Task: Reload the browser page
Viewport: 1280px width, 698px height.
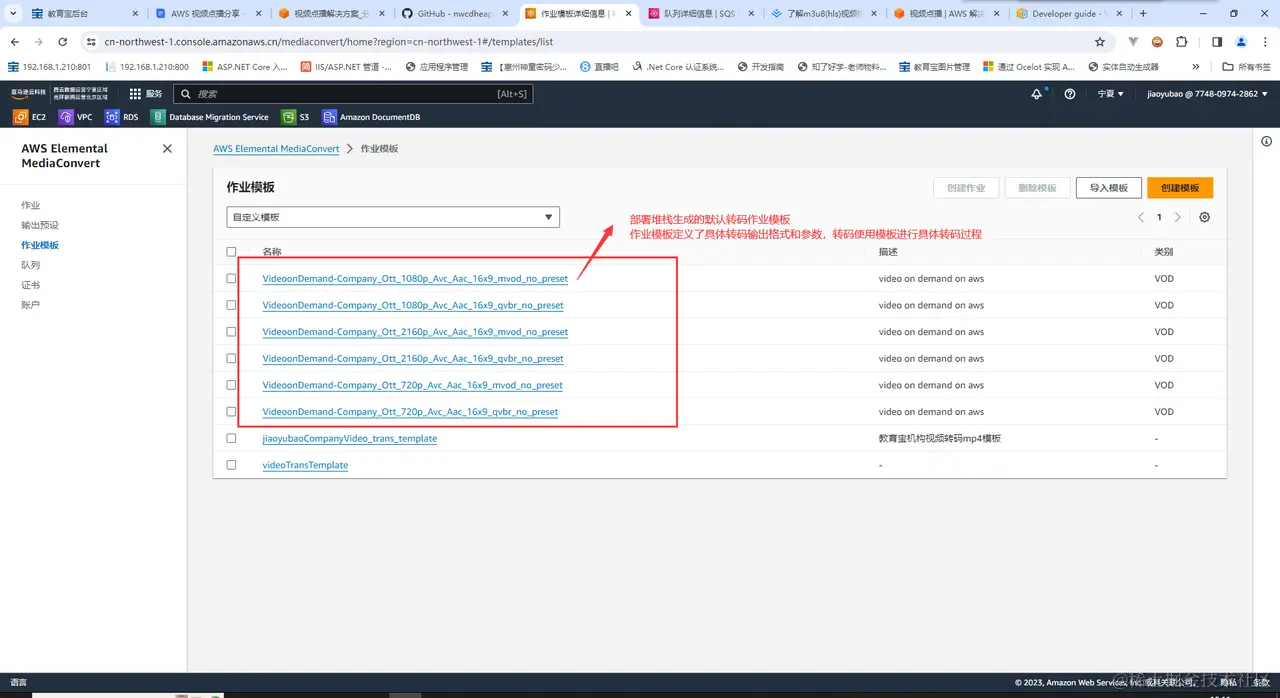Action: [63, 42]
